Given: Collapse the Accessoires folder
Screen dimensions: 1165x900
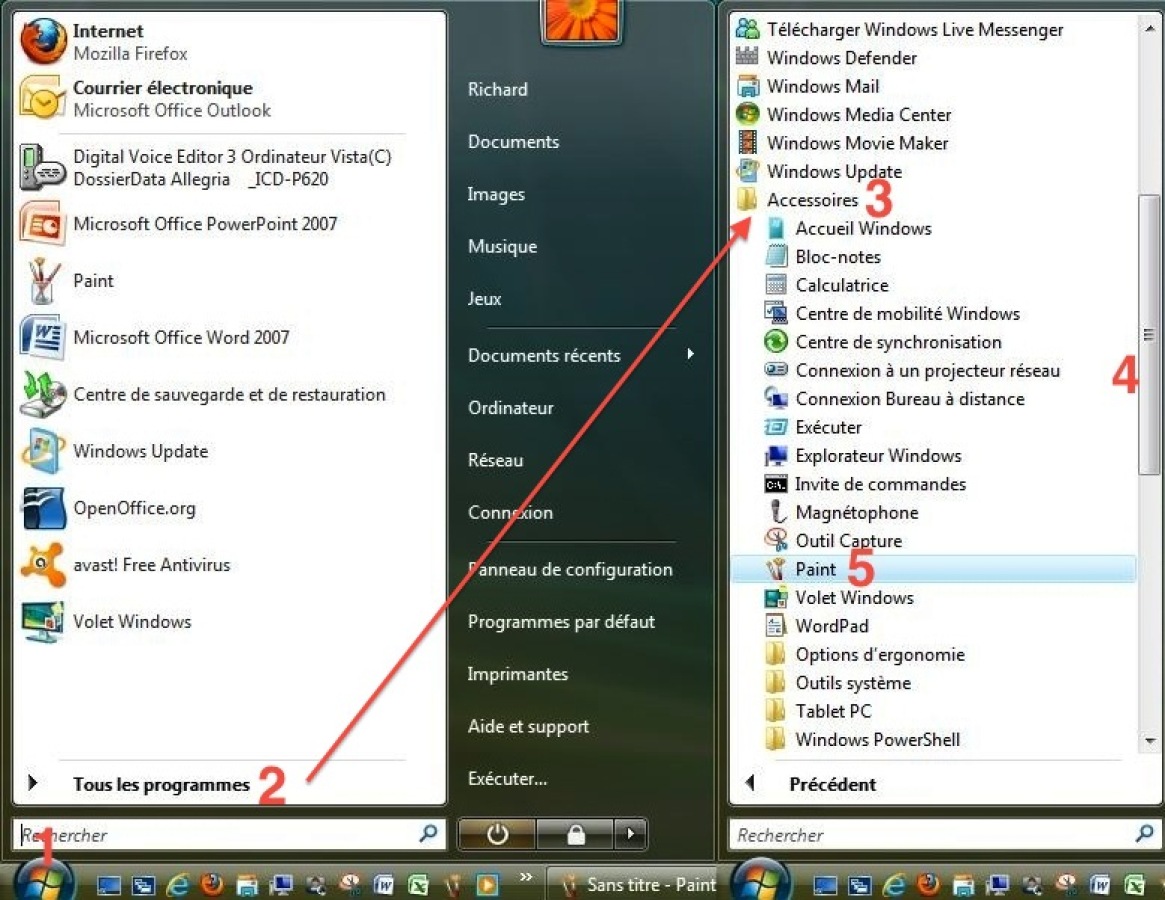Looking at the screenshot, I should pyautogui.click(x=812, y=200).
